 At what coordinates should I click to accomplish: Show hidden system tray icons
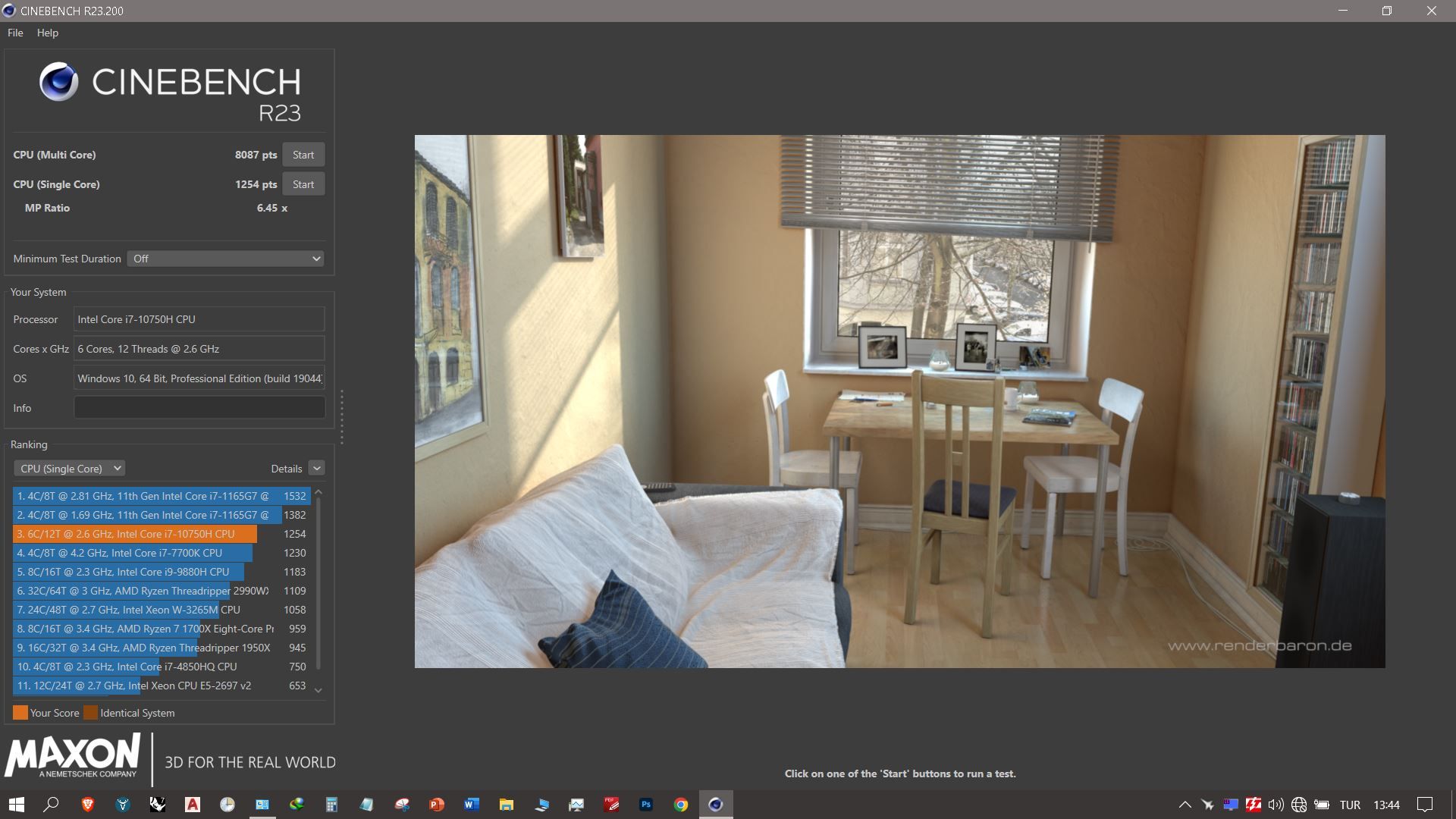coord(1185,805)
